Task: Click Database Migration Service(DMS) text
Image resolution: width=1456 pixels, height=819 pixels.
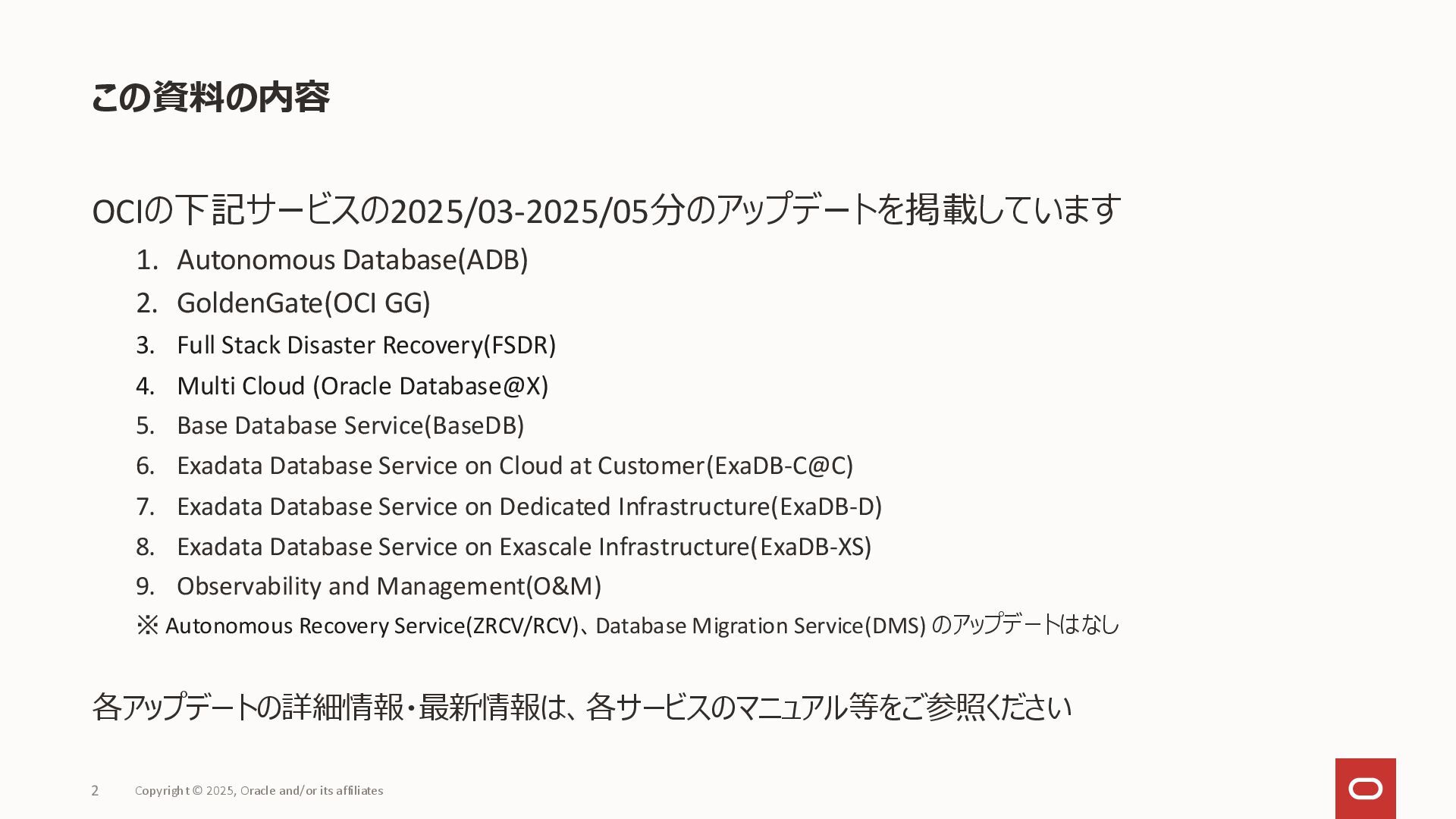Action: tap(761, 626)
